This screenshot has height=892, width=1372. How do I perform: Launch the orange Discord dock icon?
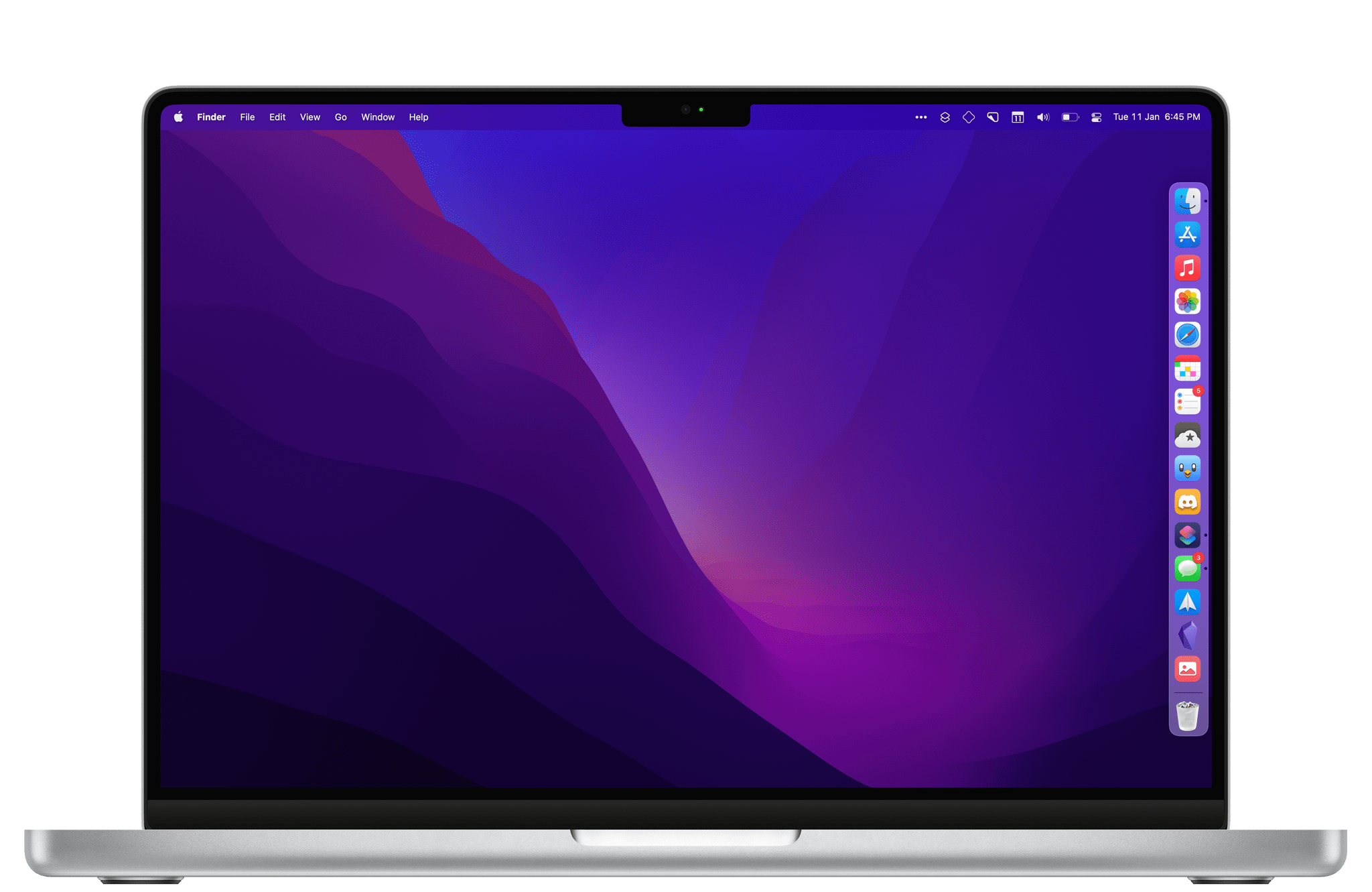[1187, 502]
